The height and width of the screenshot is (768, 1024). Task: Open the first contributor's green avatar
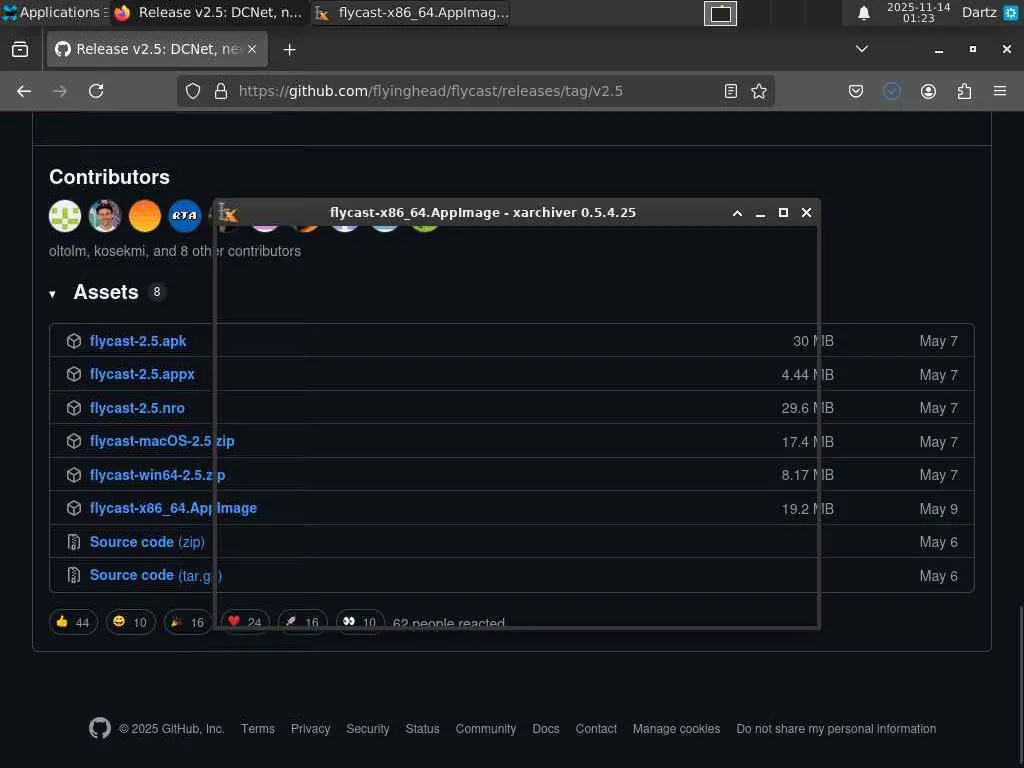click(x=65, y=216)
